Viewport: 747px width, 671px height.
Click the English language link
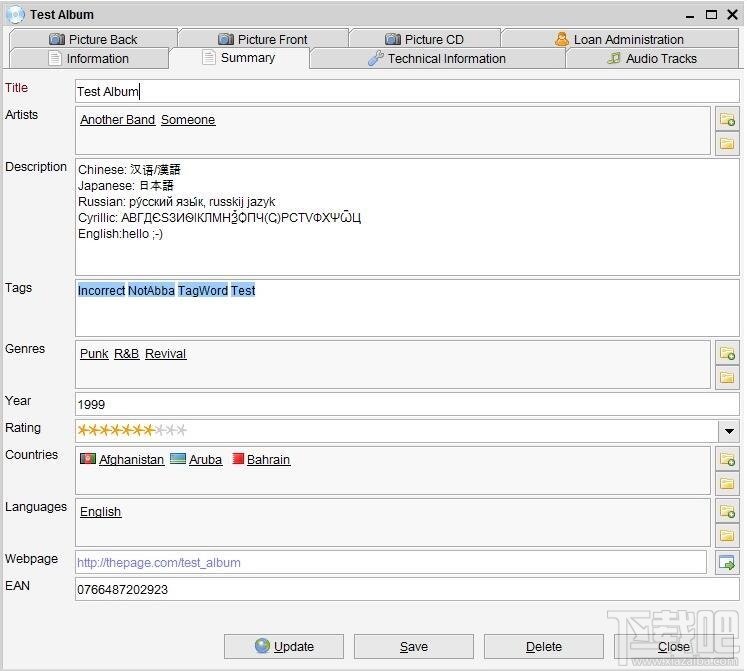click(101, 511)
